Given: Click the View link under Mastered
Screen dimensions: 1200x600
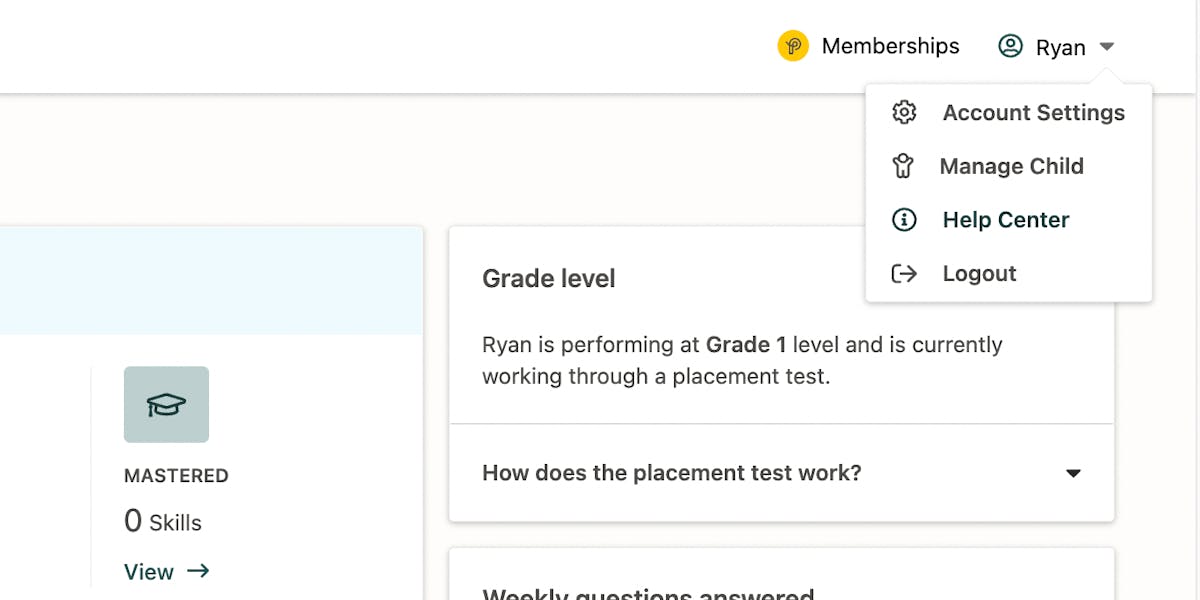Looking at the screenshot, I should [149, 572].
